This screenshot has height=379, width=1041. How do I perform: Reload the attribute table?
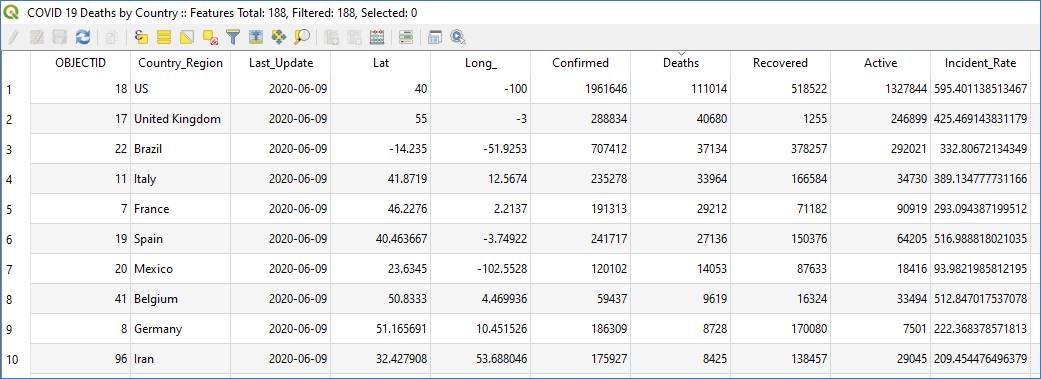tap(83, 37)
